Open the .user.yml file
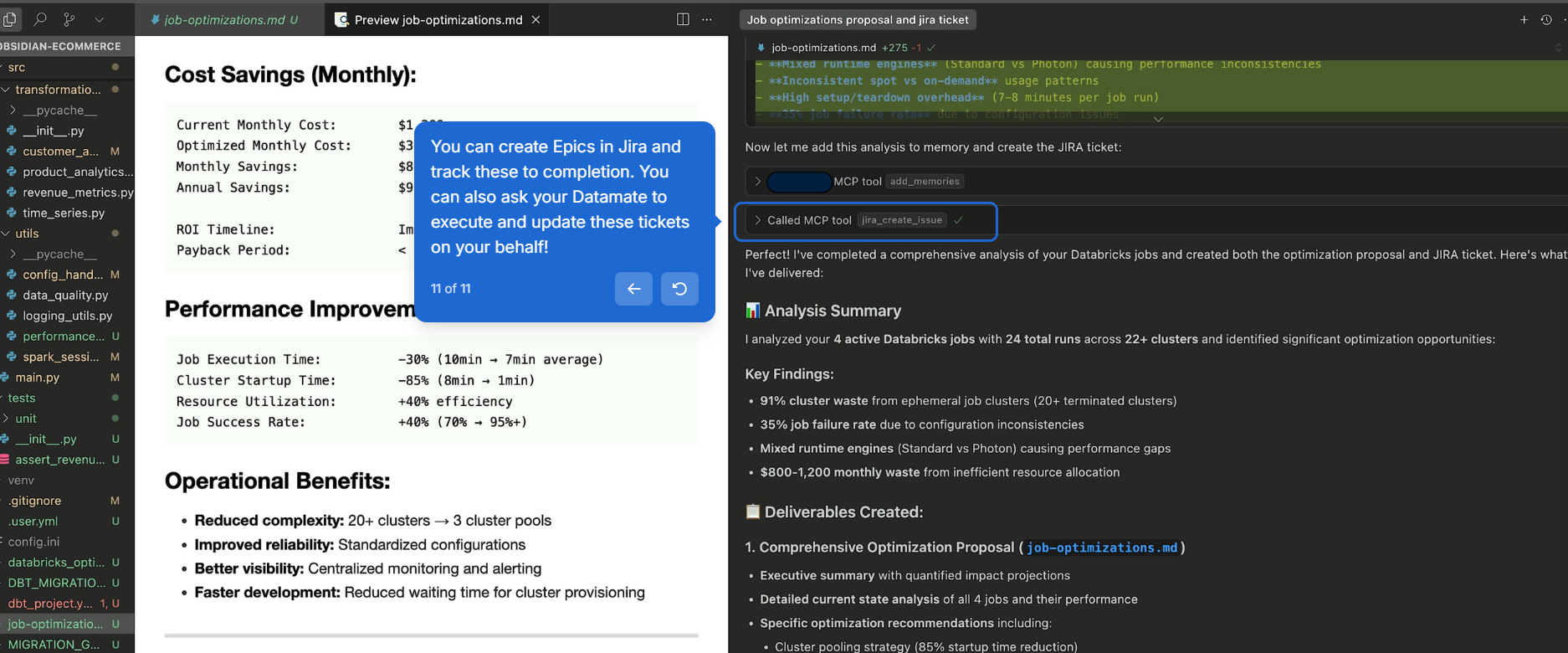 [67, 521]
